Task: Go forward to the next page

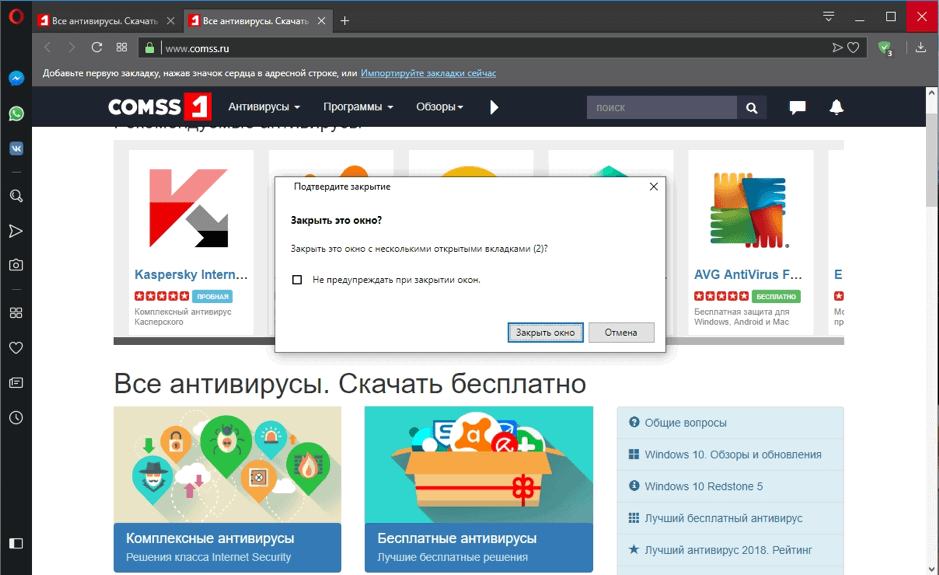Action: tap(72, 47)
